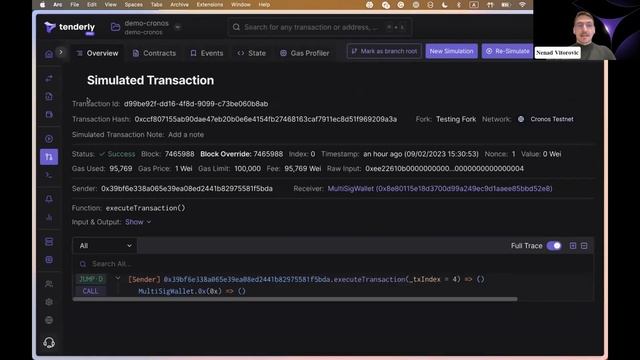Open Settings gear icon in sidebar

(49, 302)
